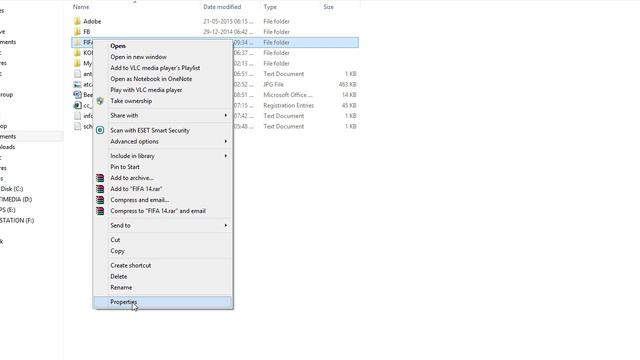This screenshot has width=640, height=360.
Task: Select the Adobe folder name
Action: (92, 21)
